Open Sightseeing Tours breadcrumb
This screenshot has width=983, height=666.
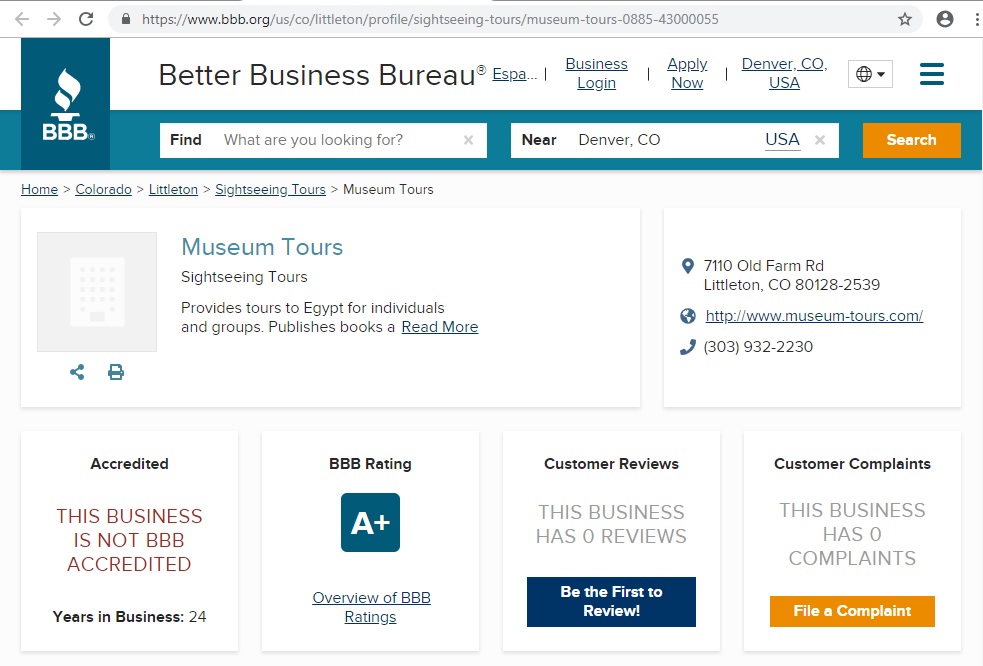tap(270, 189)
